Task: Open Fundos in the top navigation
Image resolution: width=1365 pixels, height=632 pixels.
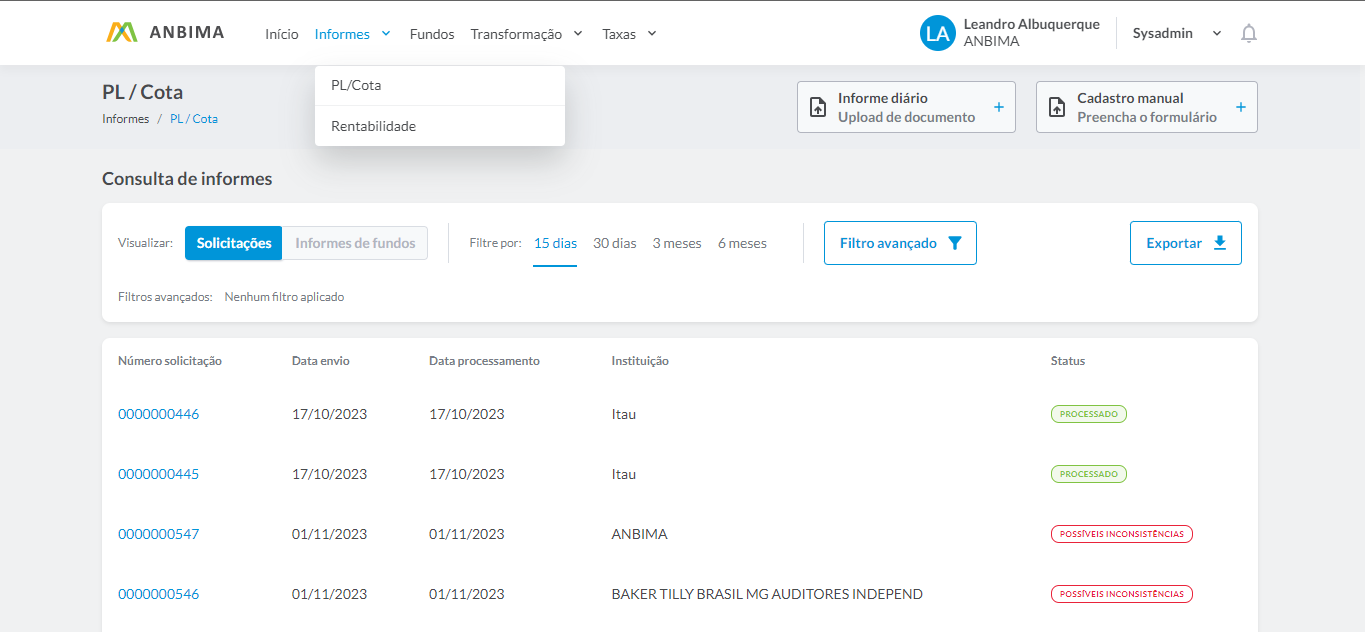Action: [x=432, y=34]
